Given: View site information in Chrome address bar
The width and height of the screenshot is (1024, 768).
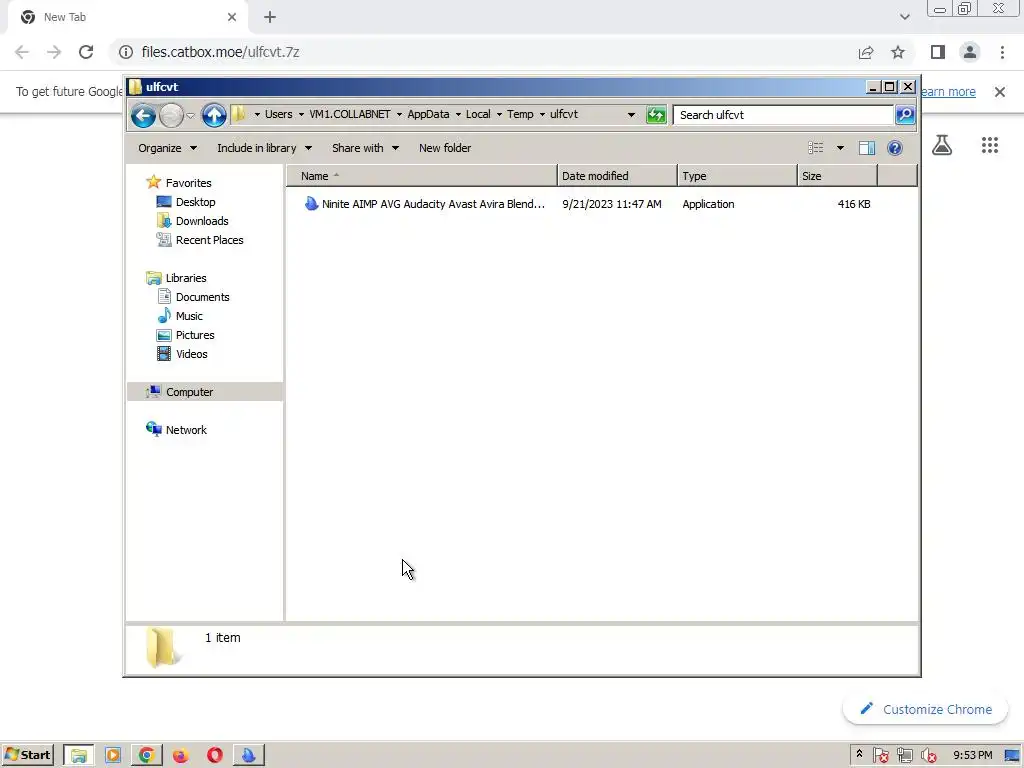Looking at the screenshot, I should tap(126, 52).
